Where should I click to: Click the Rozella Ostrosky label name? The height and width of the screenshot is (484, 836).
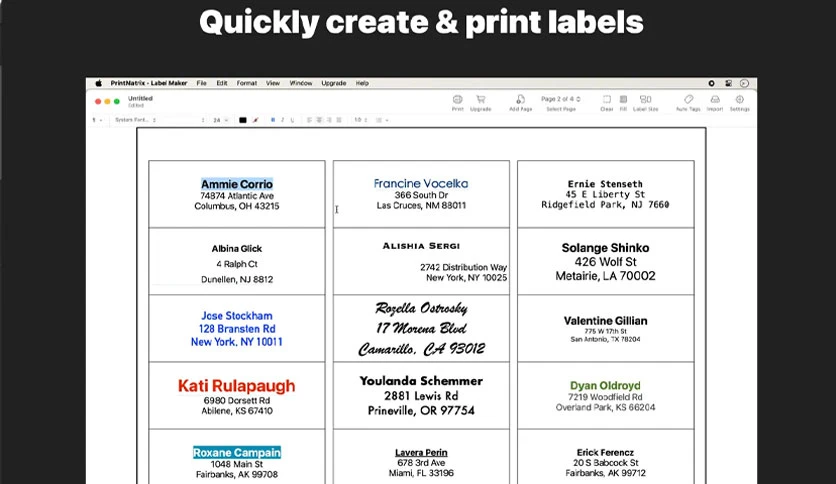(421, 308)
